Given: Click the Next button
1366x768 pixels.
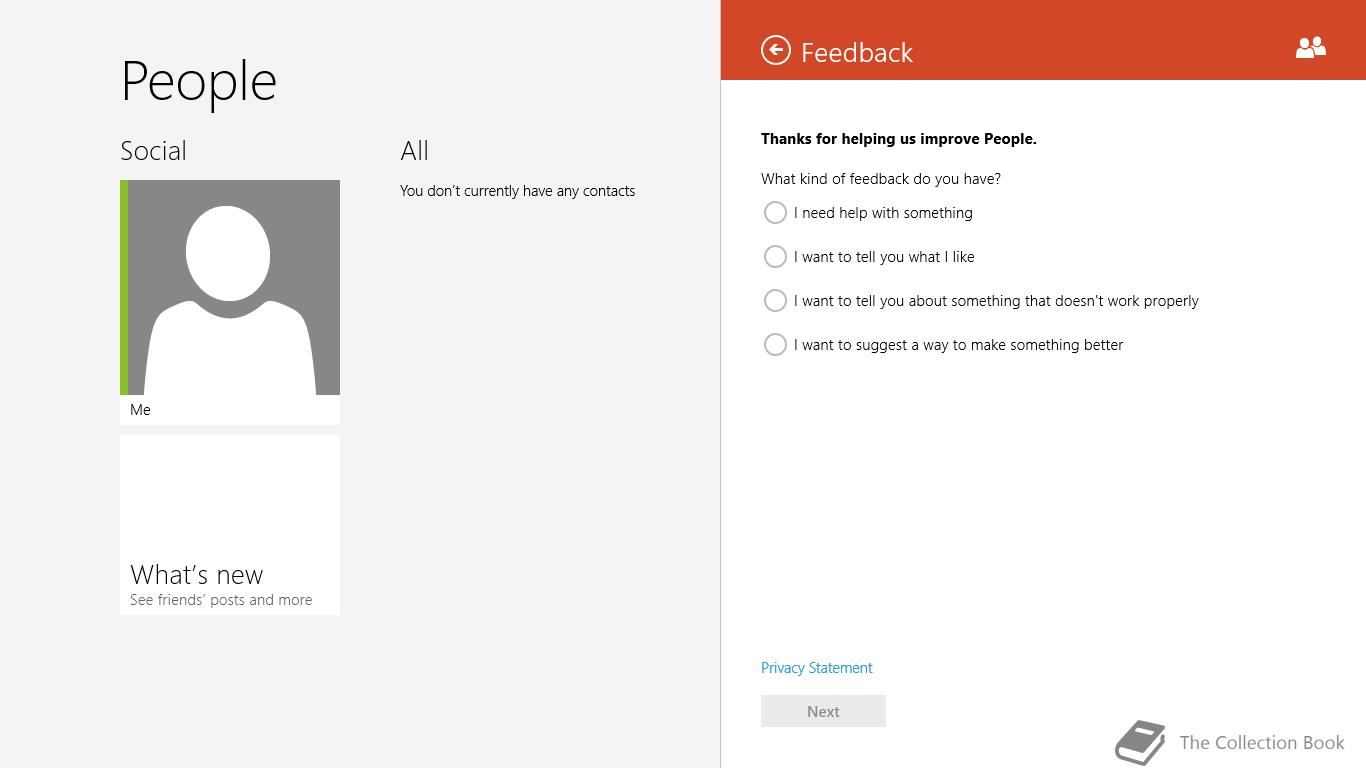Looking at the screenshot, I should pyautogui.click(x=823, y=711).
